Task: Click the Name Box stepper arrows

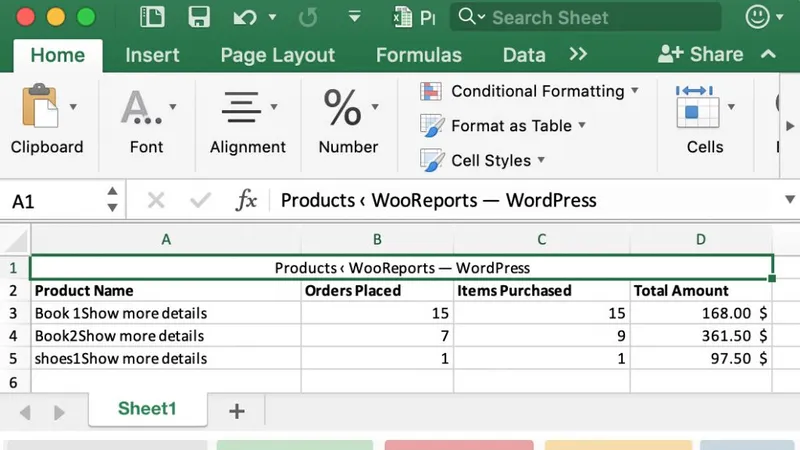Action: pos(112,199)
